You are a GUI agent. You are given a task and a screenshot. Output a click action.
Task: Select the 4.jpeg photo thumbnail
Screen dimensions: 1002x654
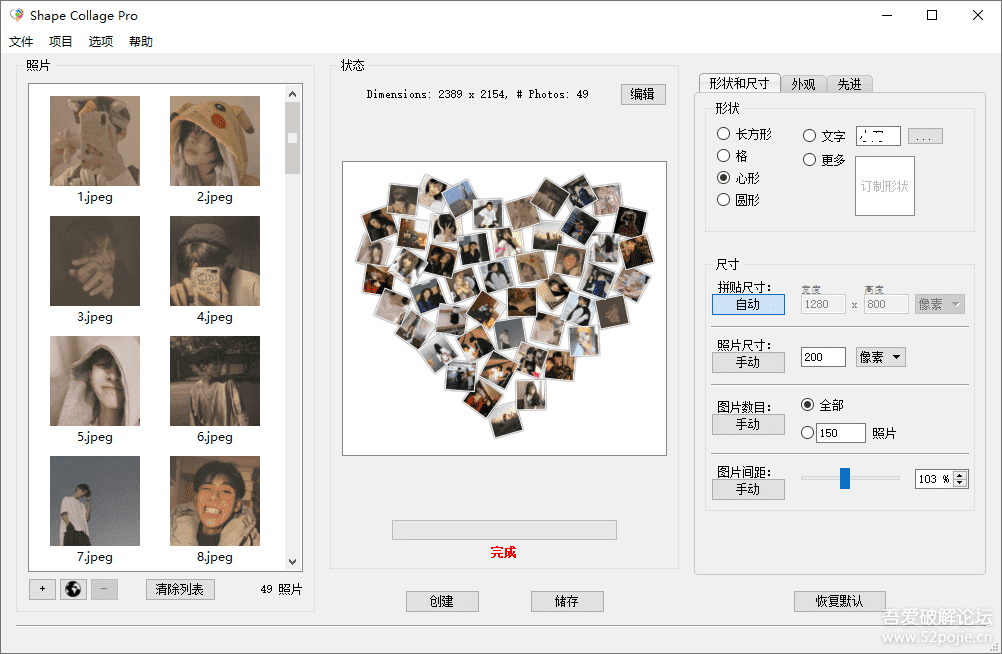pyautogui.click(x=214, y=261)
